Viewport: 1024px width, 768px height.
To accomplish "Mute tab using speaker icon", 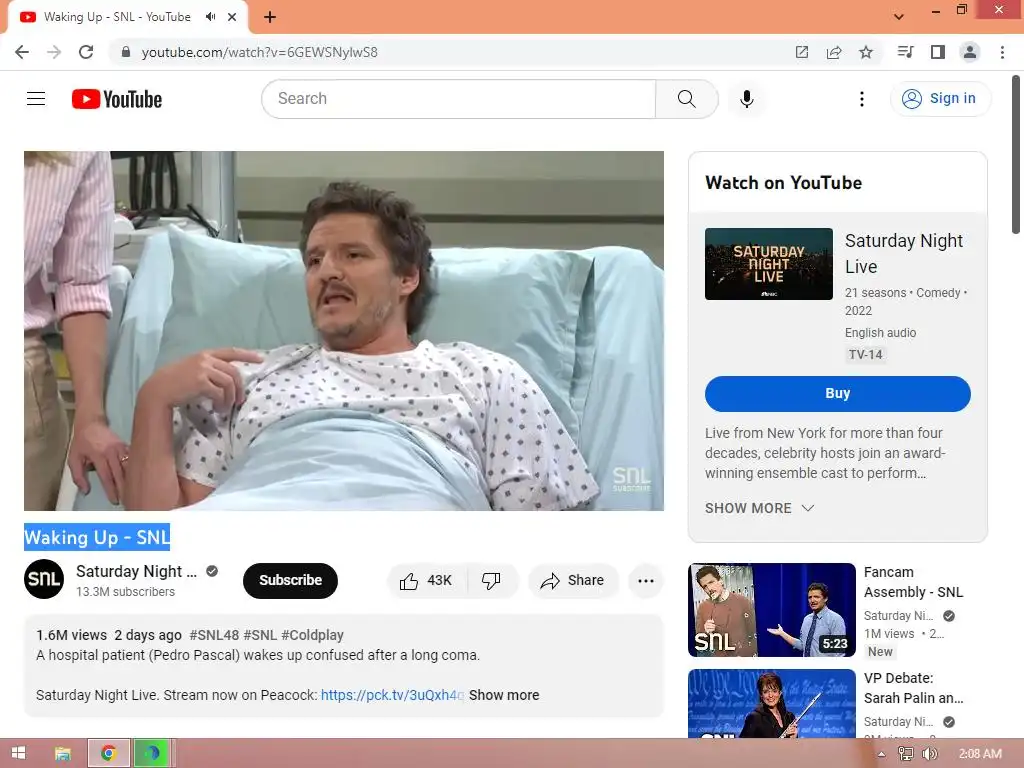I will tap(210, 17).
